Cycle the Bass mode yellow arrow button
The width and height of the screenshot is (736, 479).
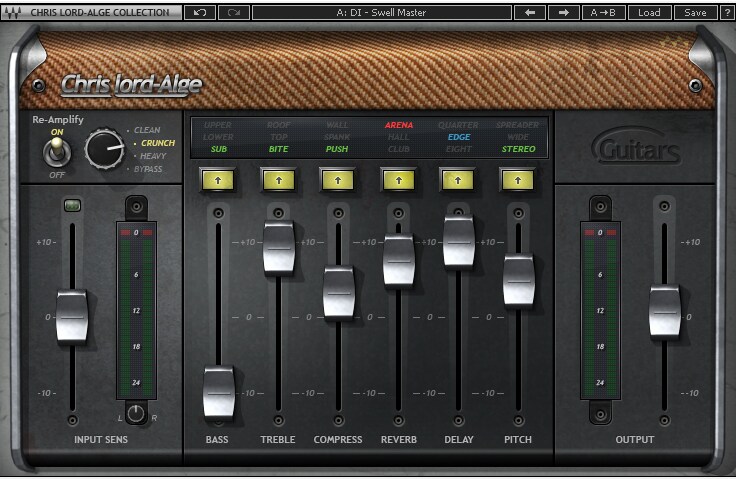coord(218,180)
